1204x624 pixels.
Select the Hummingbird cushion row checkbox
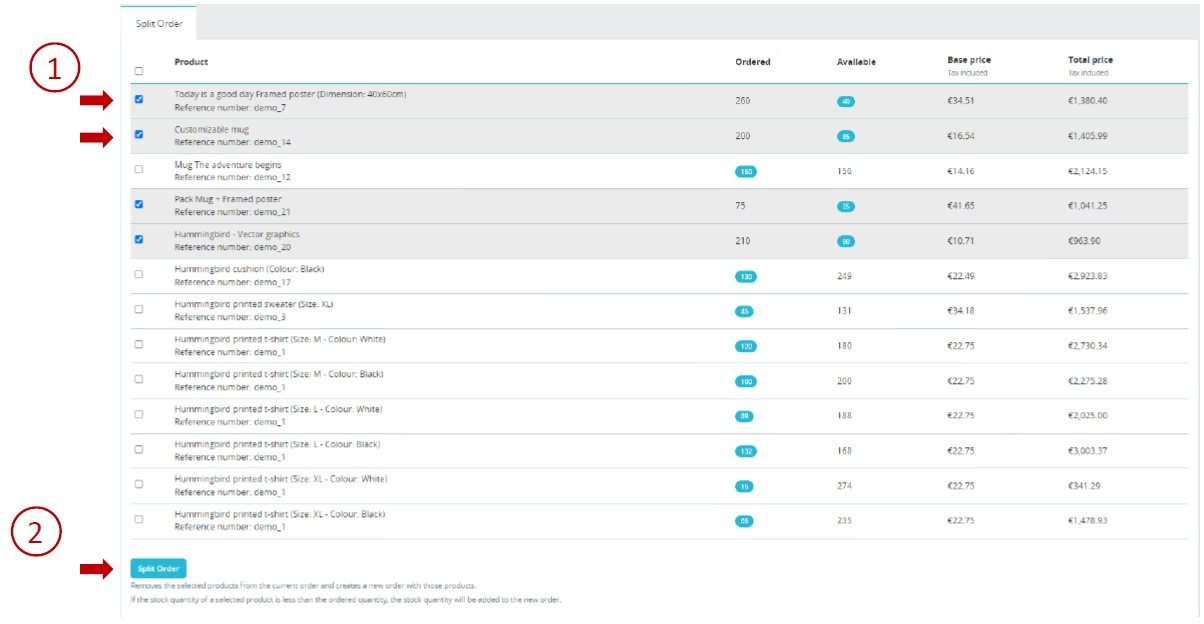click(x=139, y=274)
